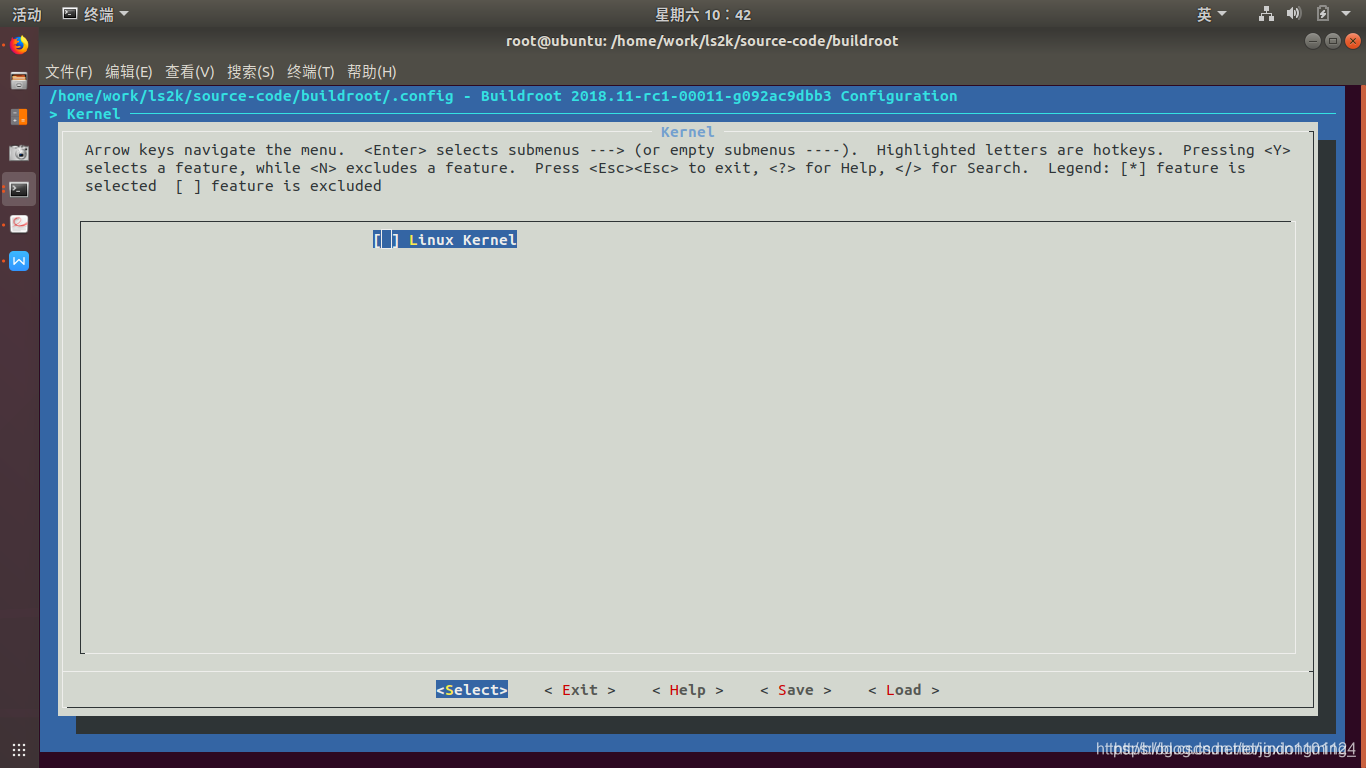Open the red document viewer dock icon
Viewport: 1366px width, 768px height.
(19, 225)
